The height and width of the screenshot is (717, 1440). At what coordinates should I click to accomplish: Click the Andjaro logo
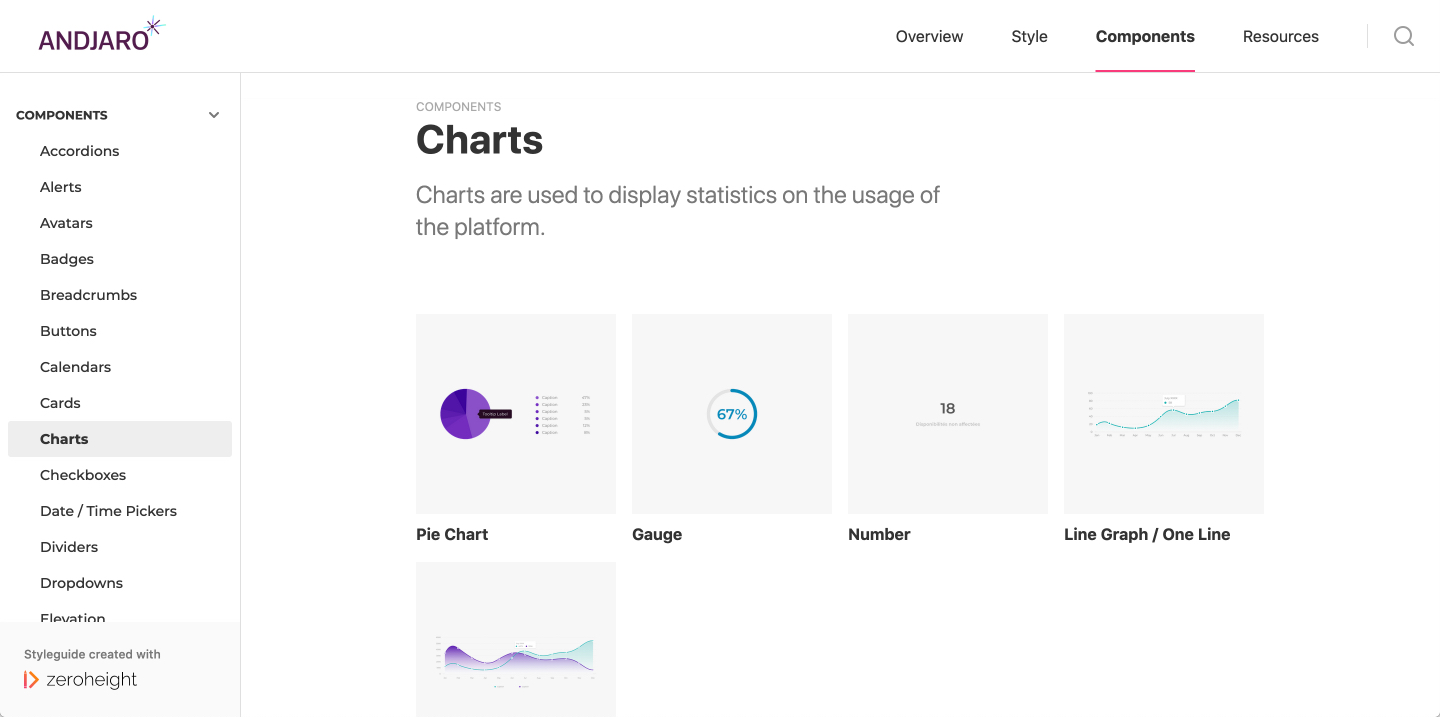click(x=101, y=35)
